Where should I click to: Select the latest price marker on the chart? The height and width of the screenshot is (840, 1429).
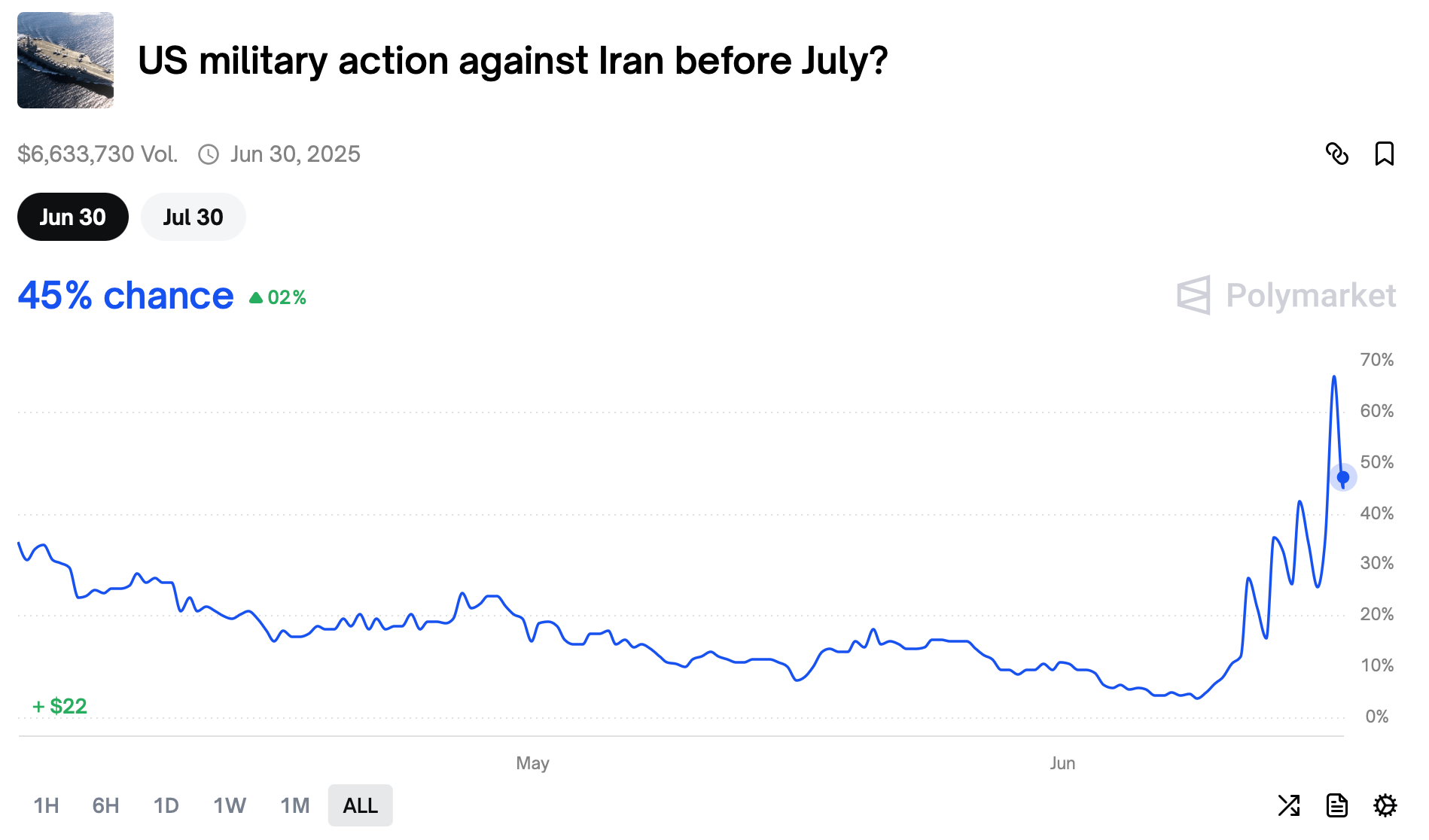point(1342,476)
